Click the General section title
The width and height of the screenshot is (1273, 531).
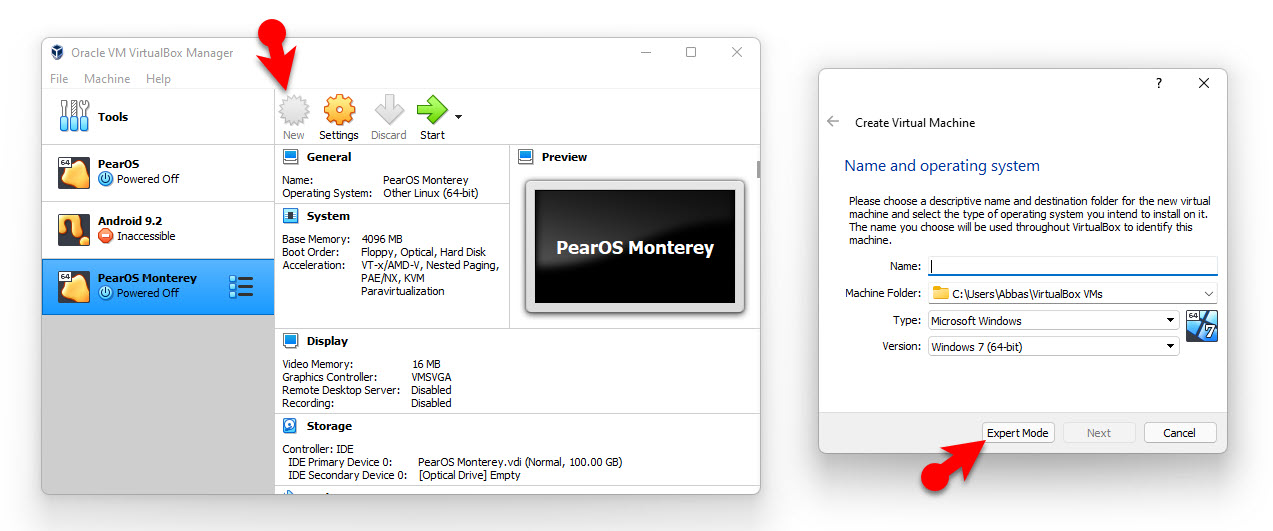[x=329, y=157]
